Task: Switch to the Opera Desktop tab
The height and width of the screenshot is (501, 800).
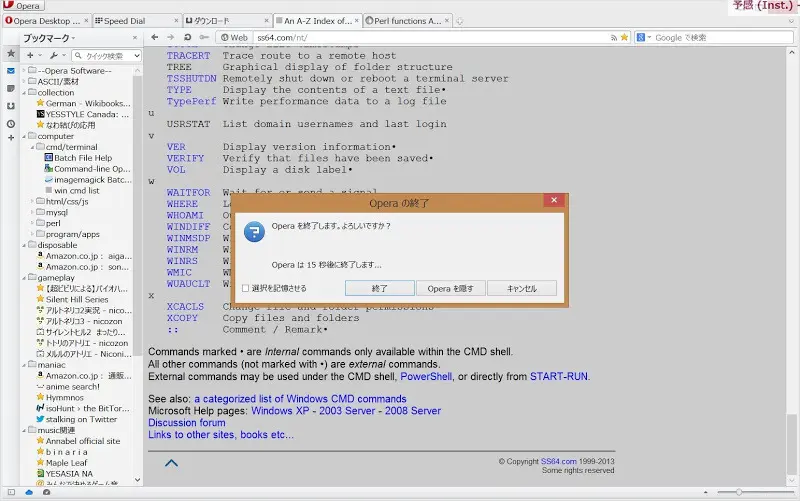Action: pos(46,21)
